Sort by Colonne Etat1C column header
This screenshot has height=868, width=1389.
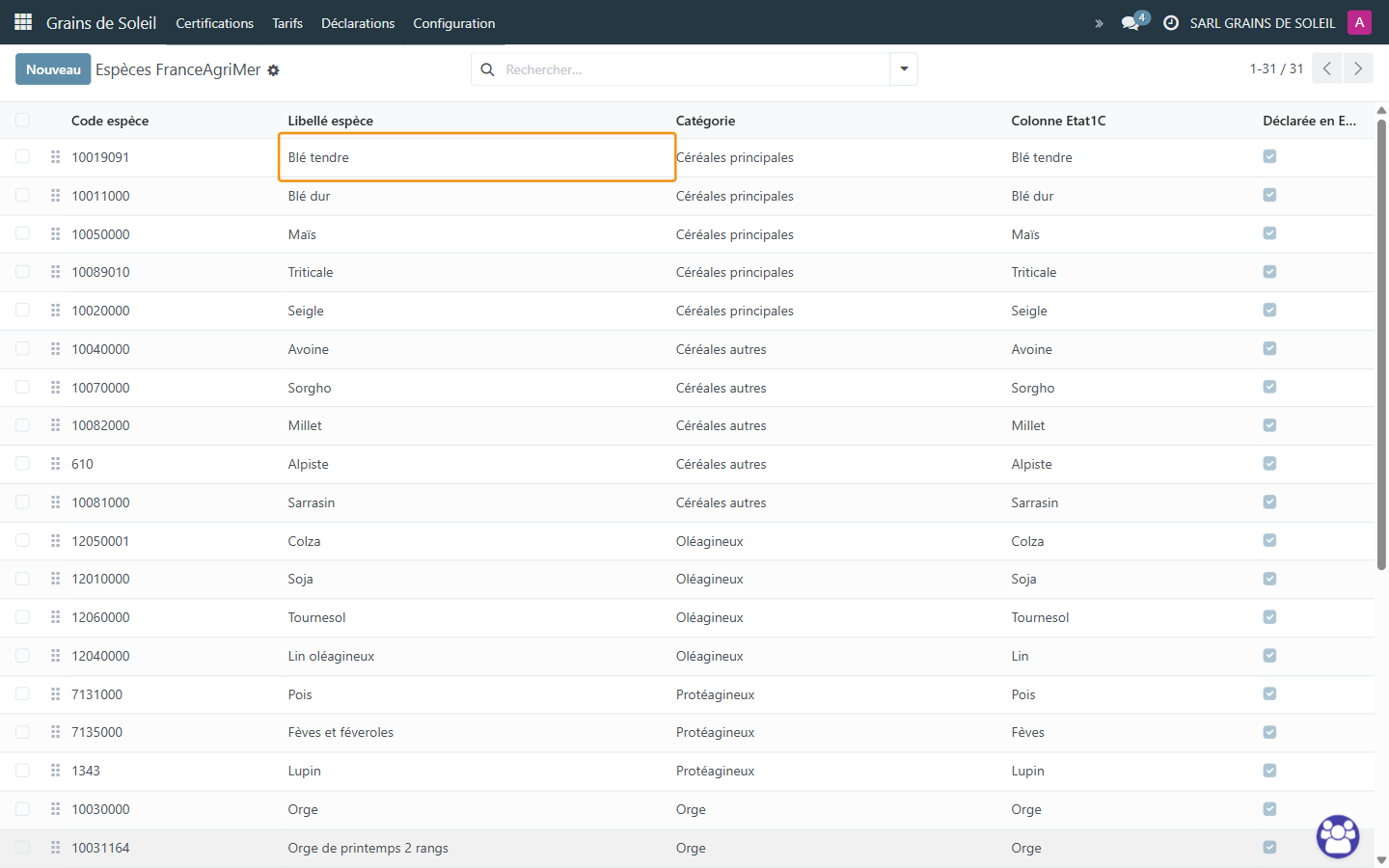(1058, 121)
